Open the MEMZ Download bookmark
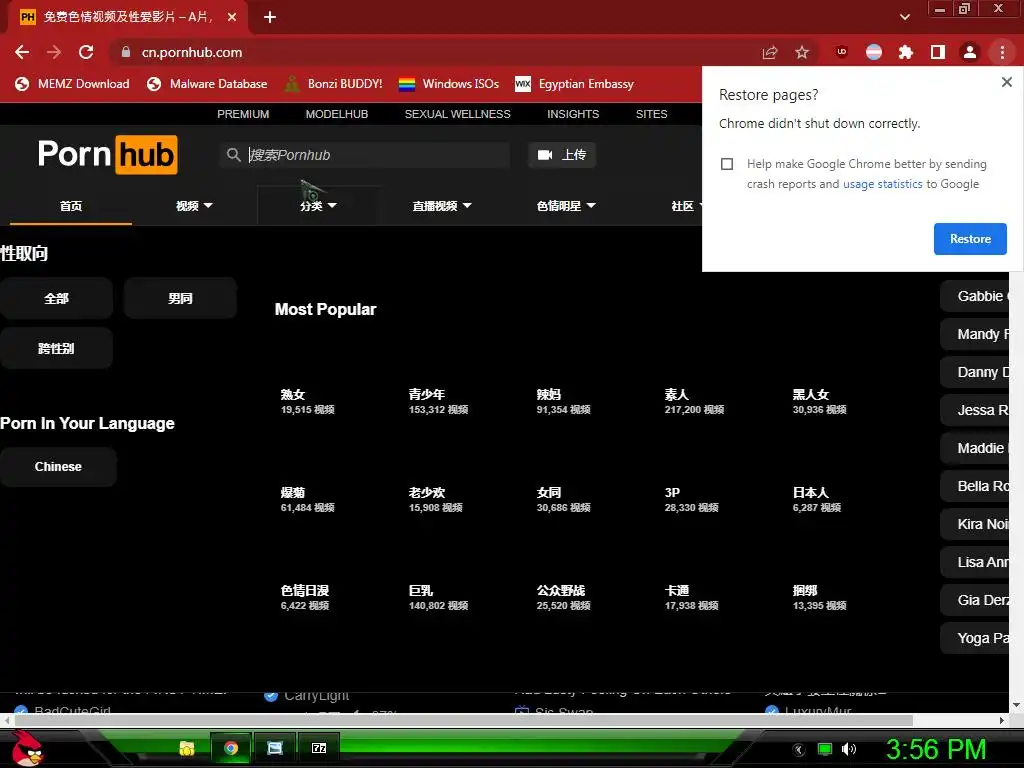This screenshot has height=768, width=1024. 72,84
